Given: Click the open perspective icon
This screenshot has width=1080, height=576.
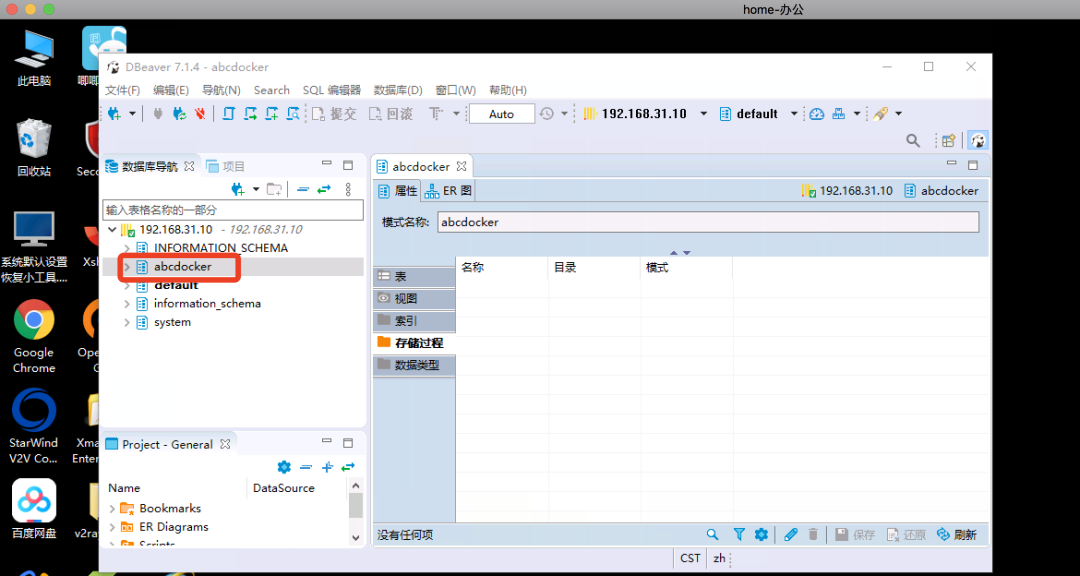Looking at the screenshot, I should [x=948, y=141].
